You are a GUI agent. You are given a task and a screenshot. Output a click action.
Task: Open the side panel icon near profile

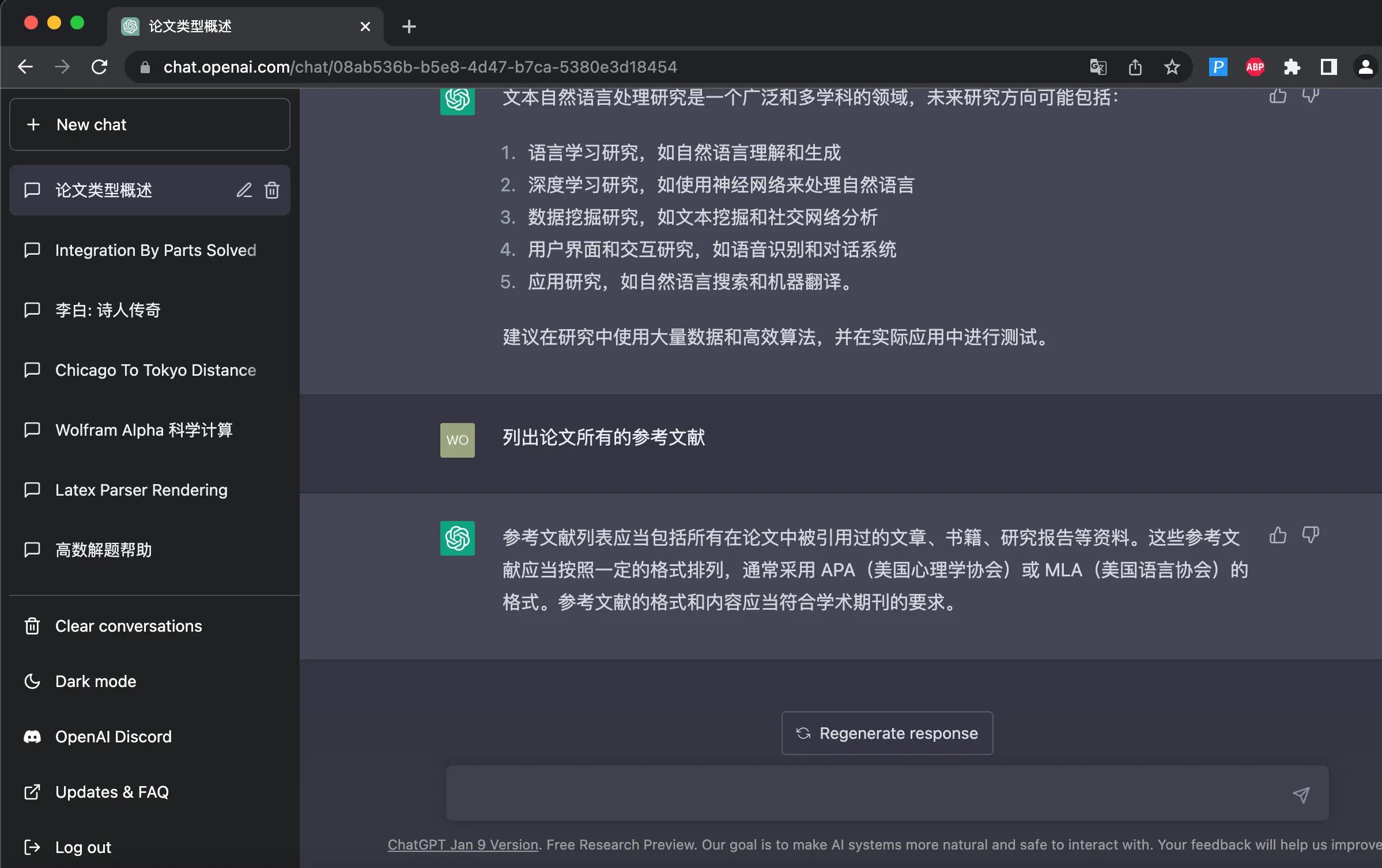click(x=1328, y=66)
